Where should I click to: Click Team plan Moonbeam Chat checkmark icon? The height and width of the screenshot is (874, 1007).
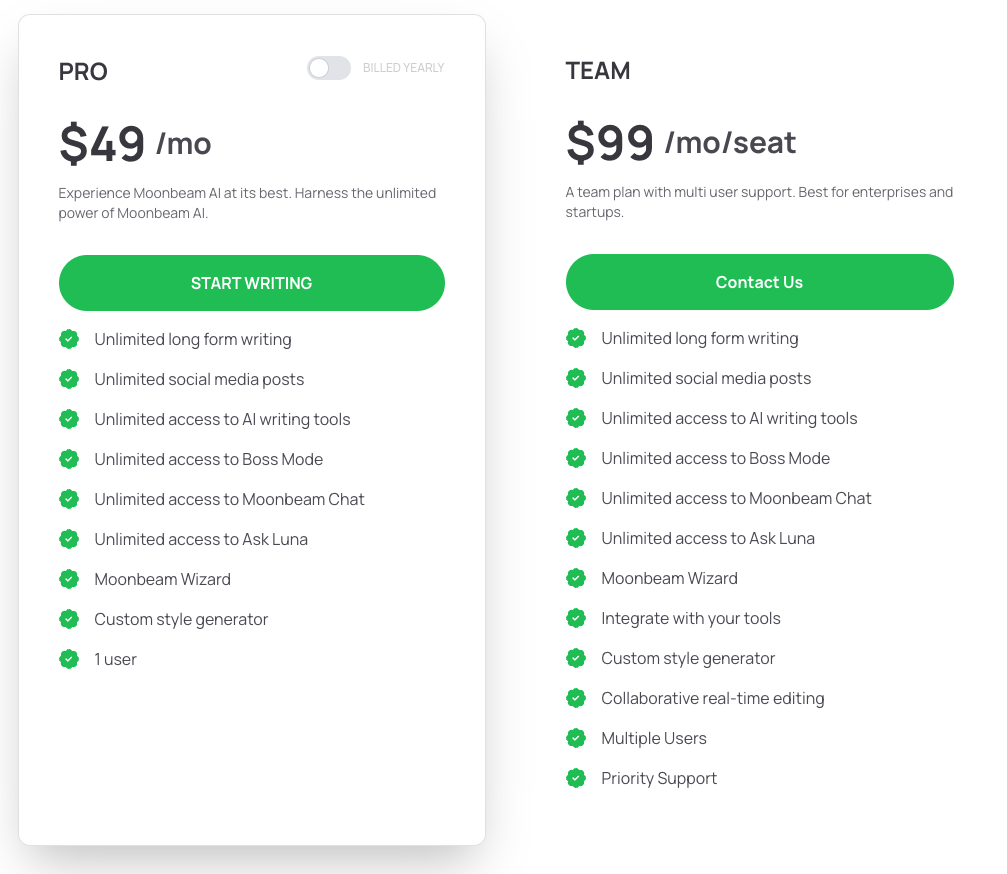576,498
